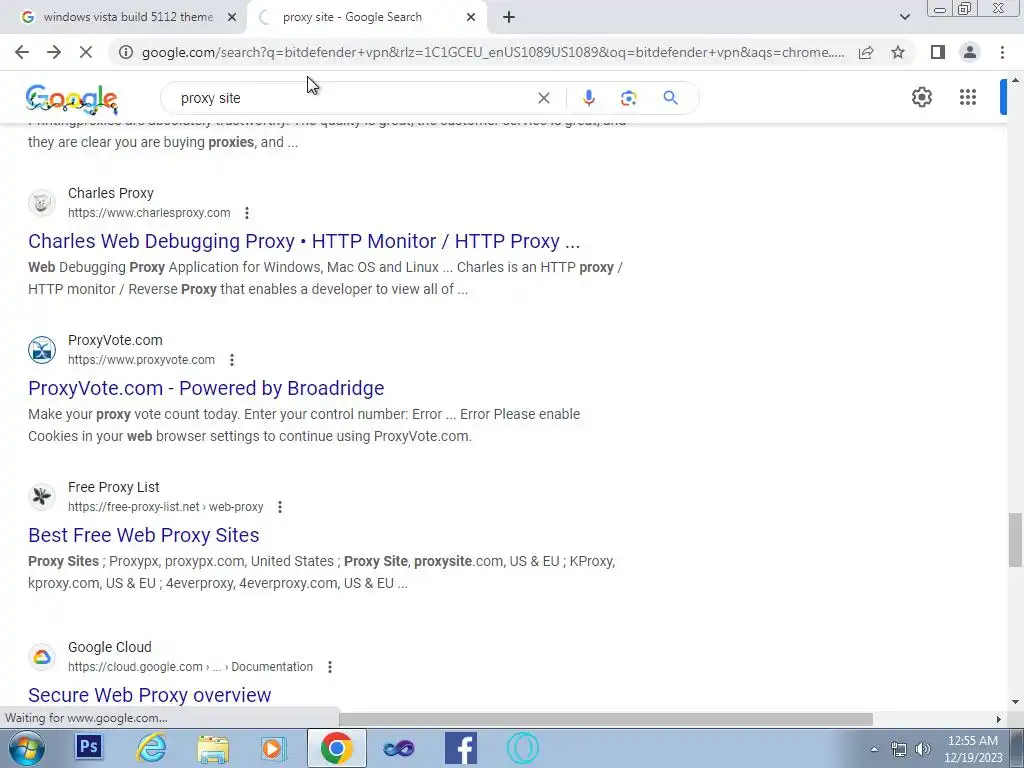
Task: Click the vertical page scrollbar thumb
Action: click(1015, 540)
